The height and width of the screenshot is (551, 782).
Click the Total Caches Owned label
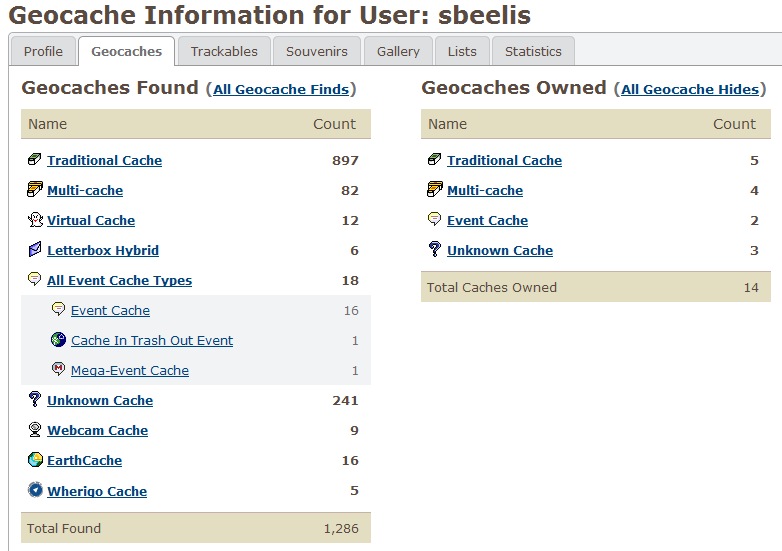[x=492, y=288]
